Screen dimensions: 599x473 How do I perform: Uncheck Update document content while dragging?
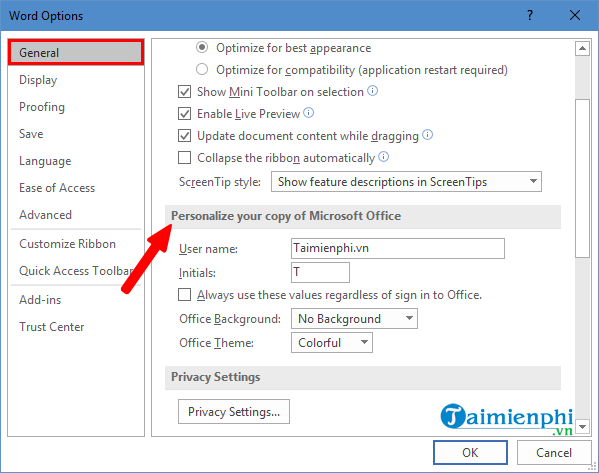(x=185, y=136)
